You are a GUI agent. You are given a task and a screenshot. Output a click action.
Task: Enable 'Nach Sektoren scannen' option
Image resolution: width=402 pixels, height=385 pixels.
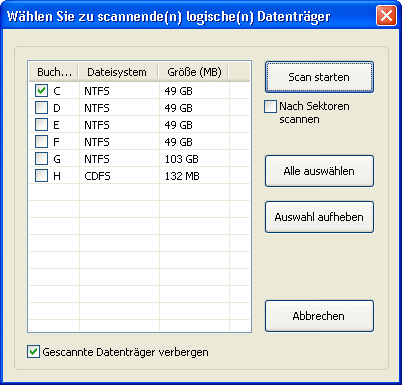(270, 107)
